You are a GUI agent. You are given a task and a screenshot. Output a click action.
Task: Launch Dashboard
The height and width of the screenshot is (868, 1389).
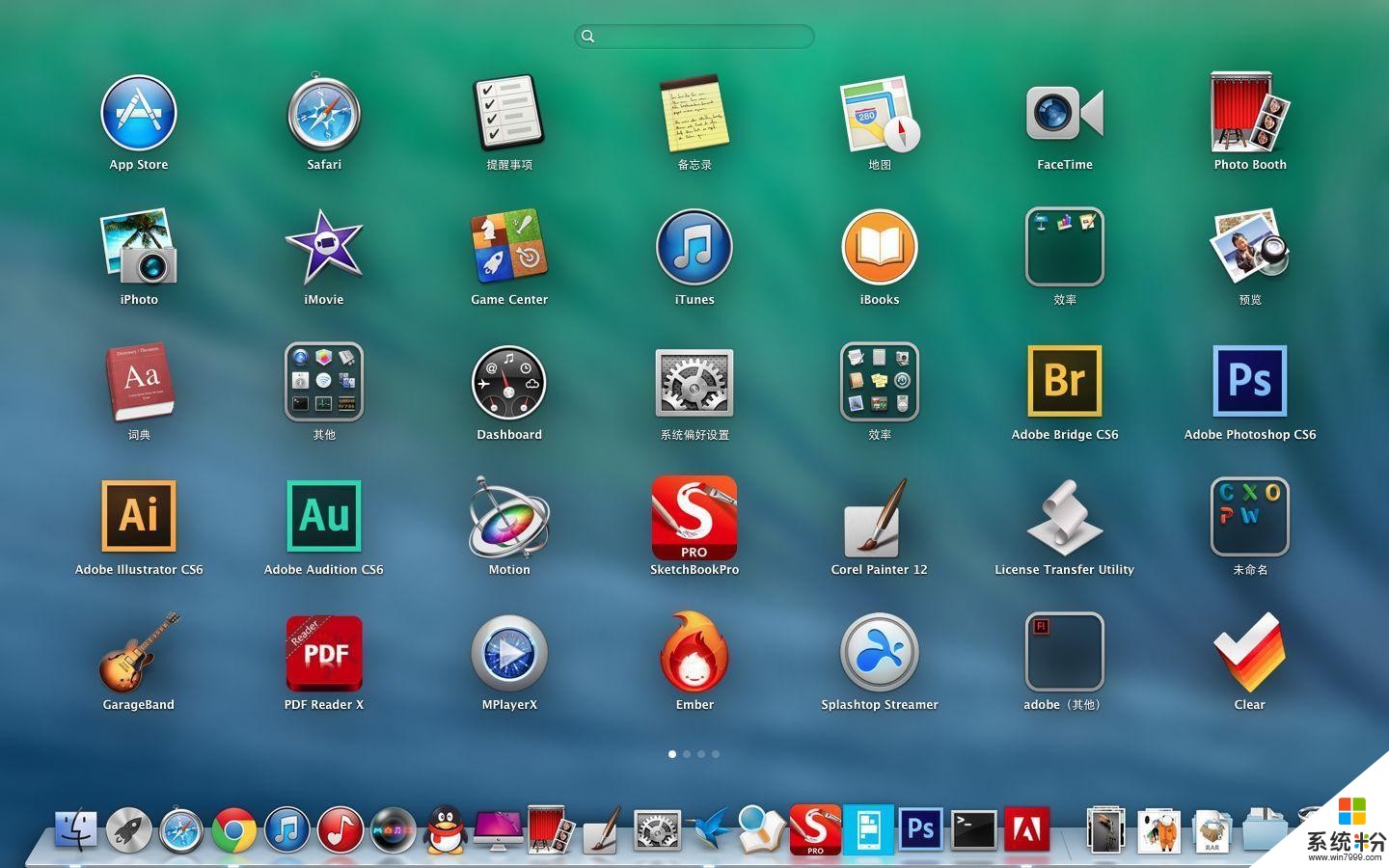pyautogui.click(x=509, y=382)
